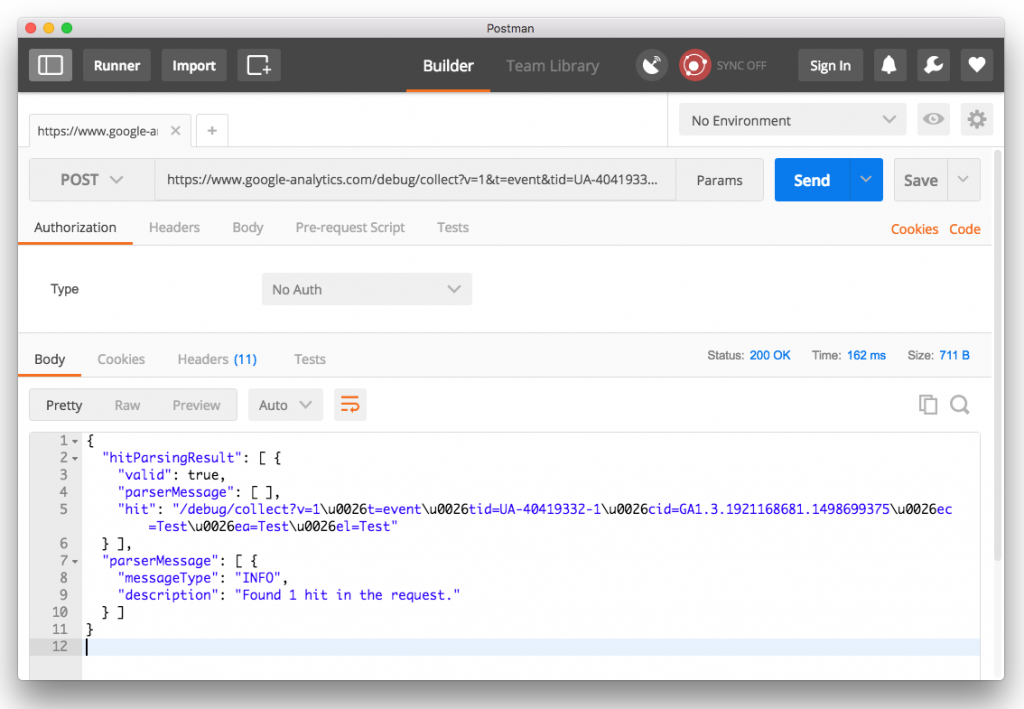This screenshot has width=1024, height=709.
Task: Toggle the sidebar panel icon
Action: (50, 65)
